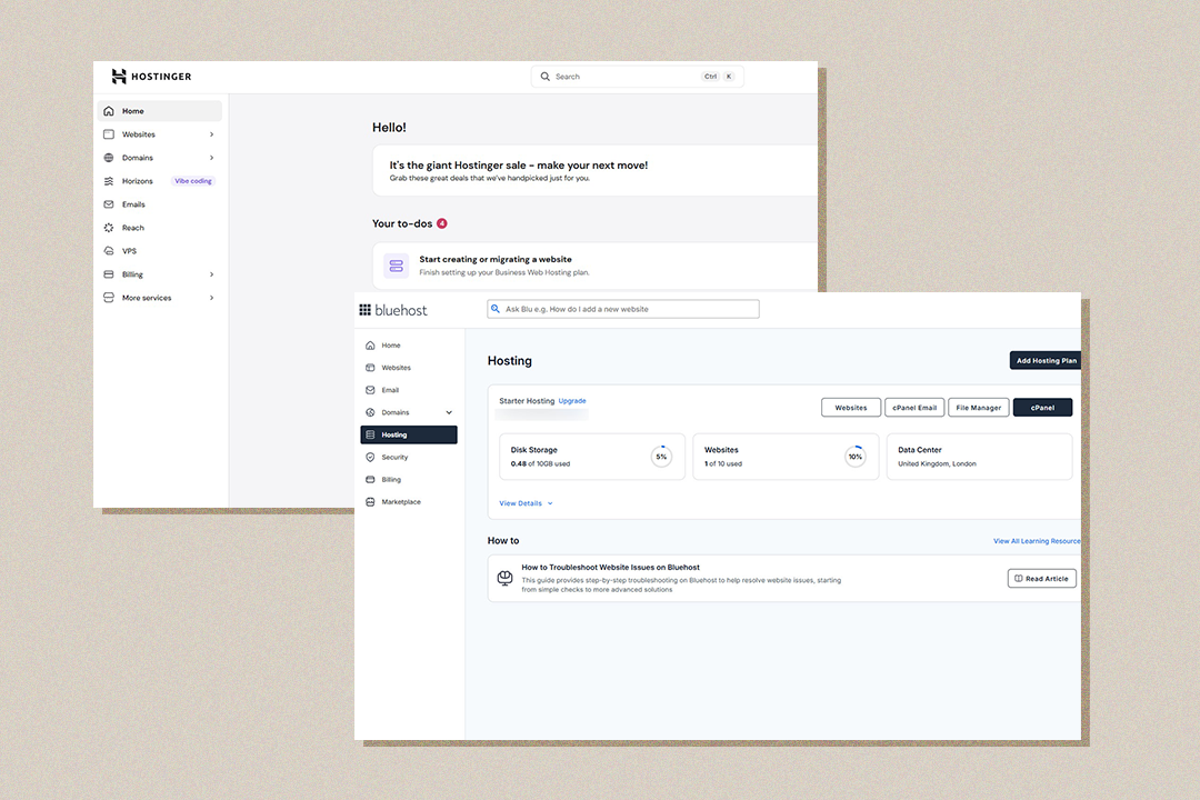Click the Bluehost grid logo icon
The height and width of the screenshot is (800, 1200).
(x=365, y=310)
